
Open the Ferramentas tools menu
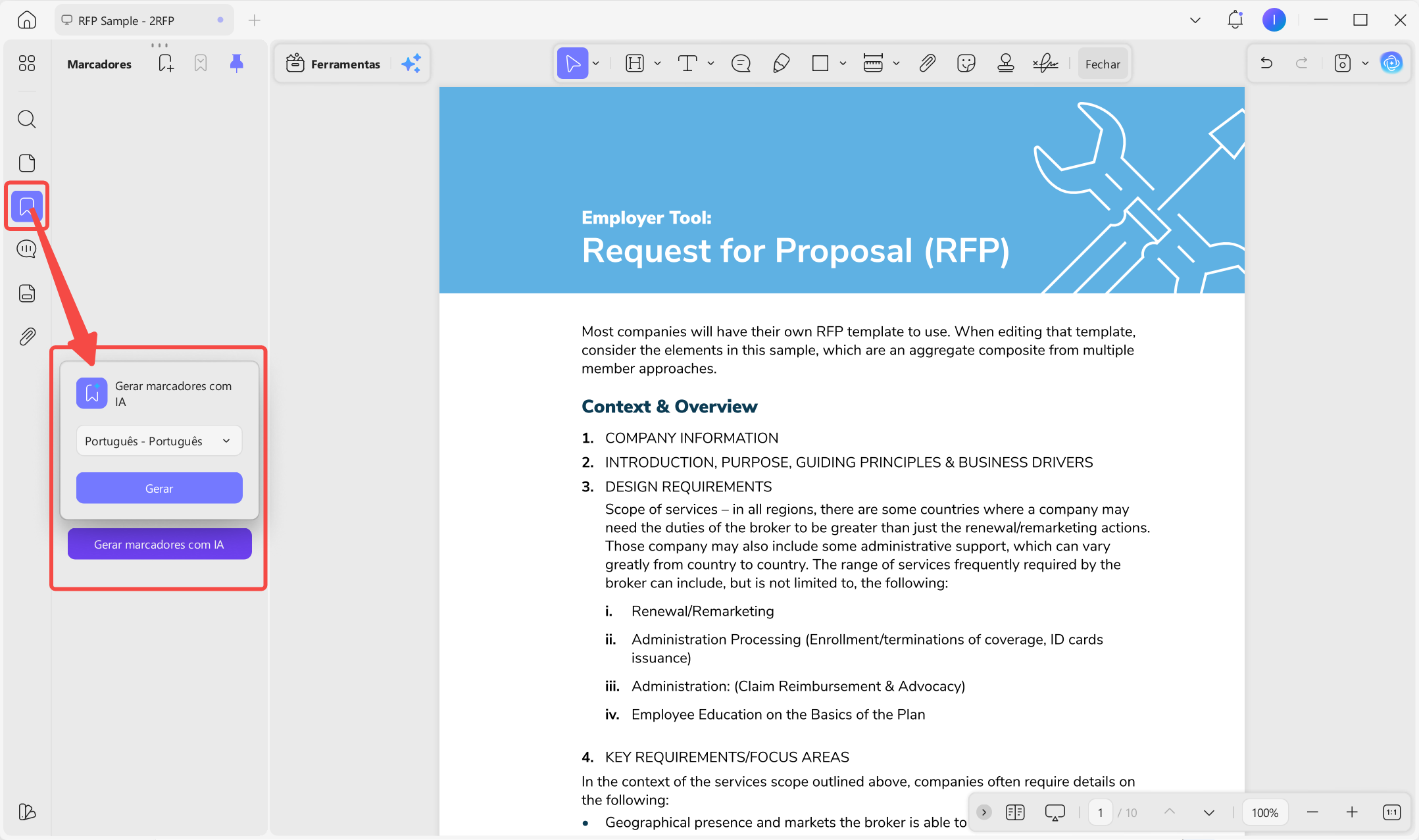pos(334,64)
